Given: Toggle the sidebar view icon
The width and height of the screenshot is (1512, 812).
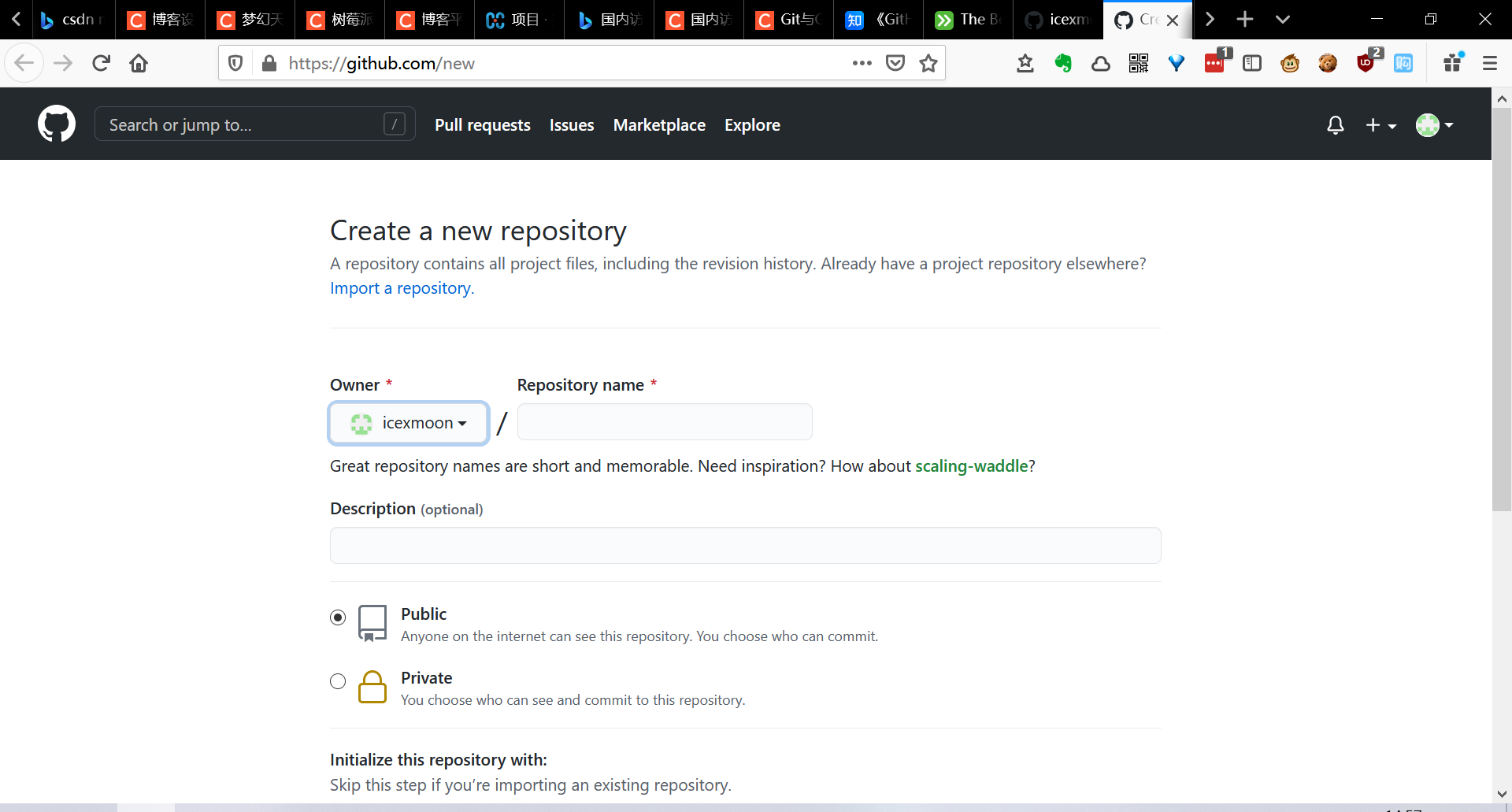Looking at the screenshot, I should (1252, 63).
